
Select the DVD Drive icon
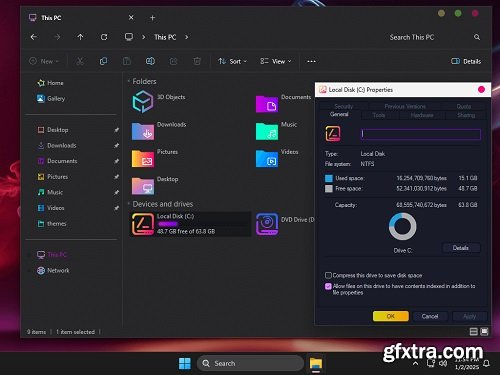(x=267, y=224)
